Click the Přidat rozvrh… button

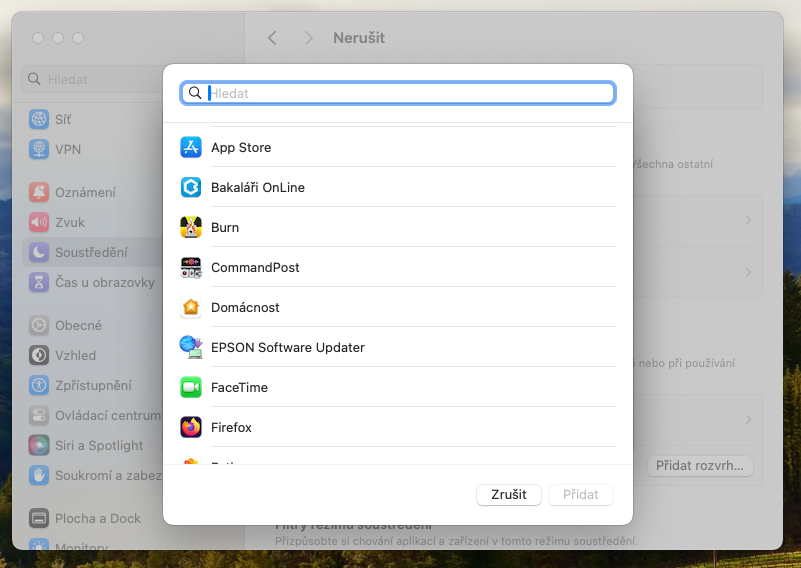click(x=700, y=465)
